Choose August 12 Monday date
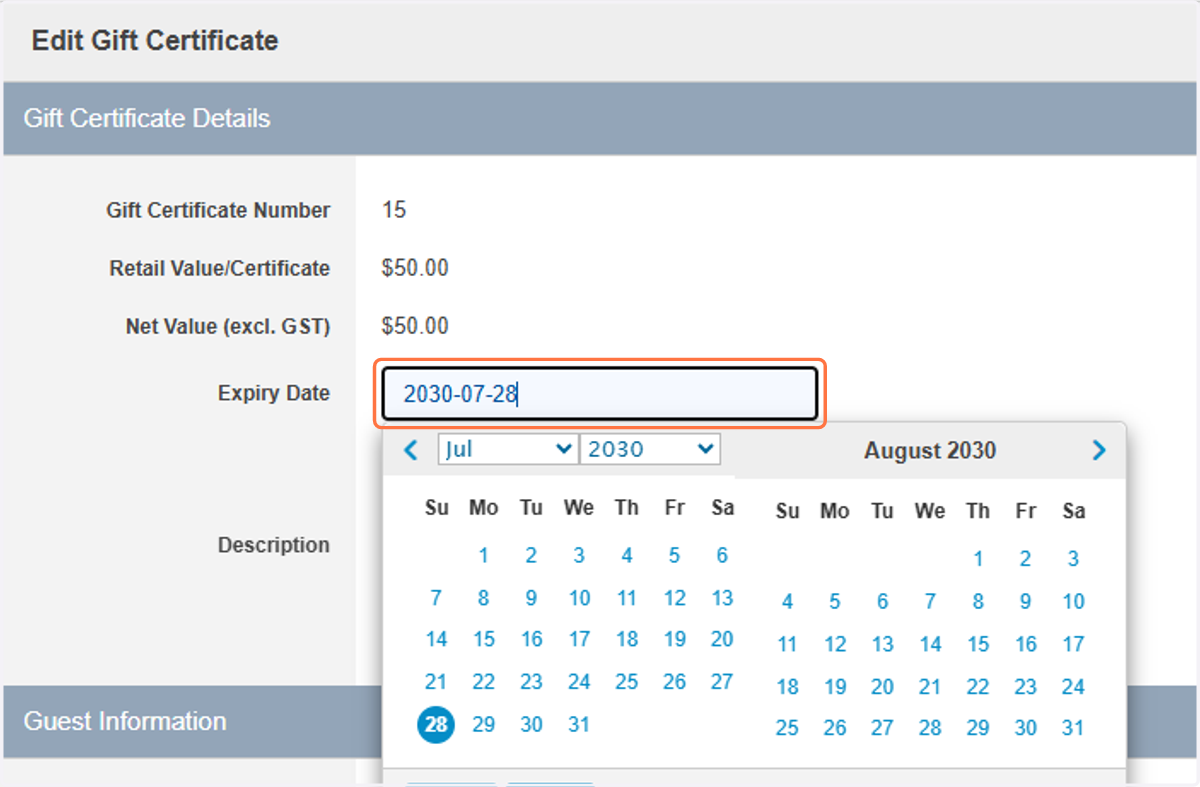The width and height of the screenshot is (1200, 787). click(x=835, y=645)
